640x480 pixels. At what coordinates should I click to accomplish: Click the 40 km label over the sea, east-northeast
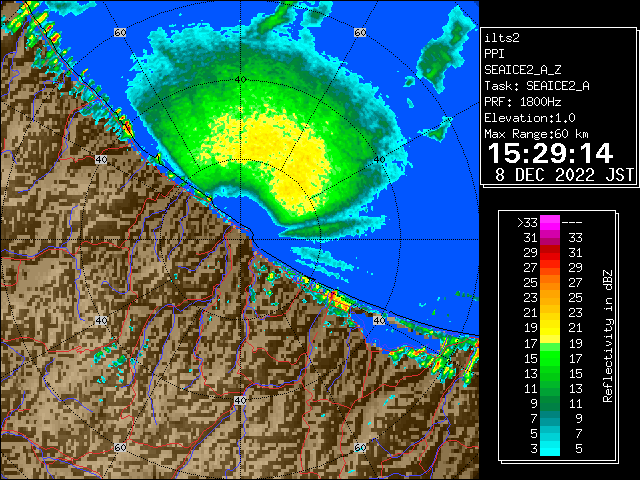pyautogui.click(x=379, y=160)
